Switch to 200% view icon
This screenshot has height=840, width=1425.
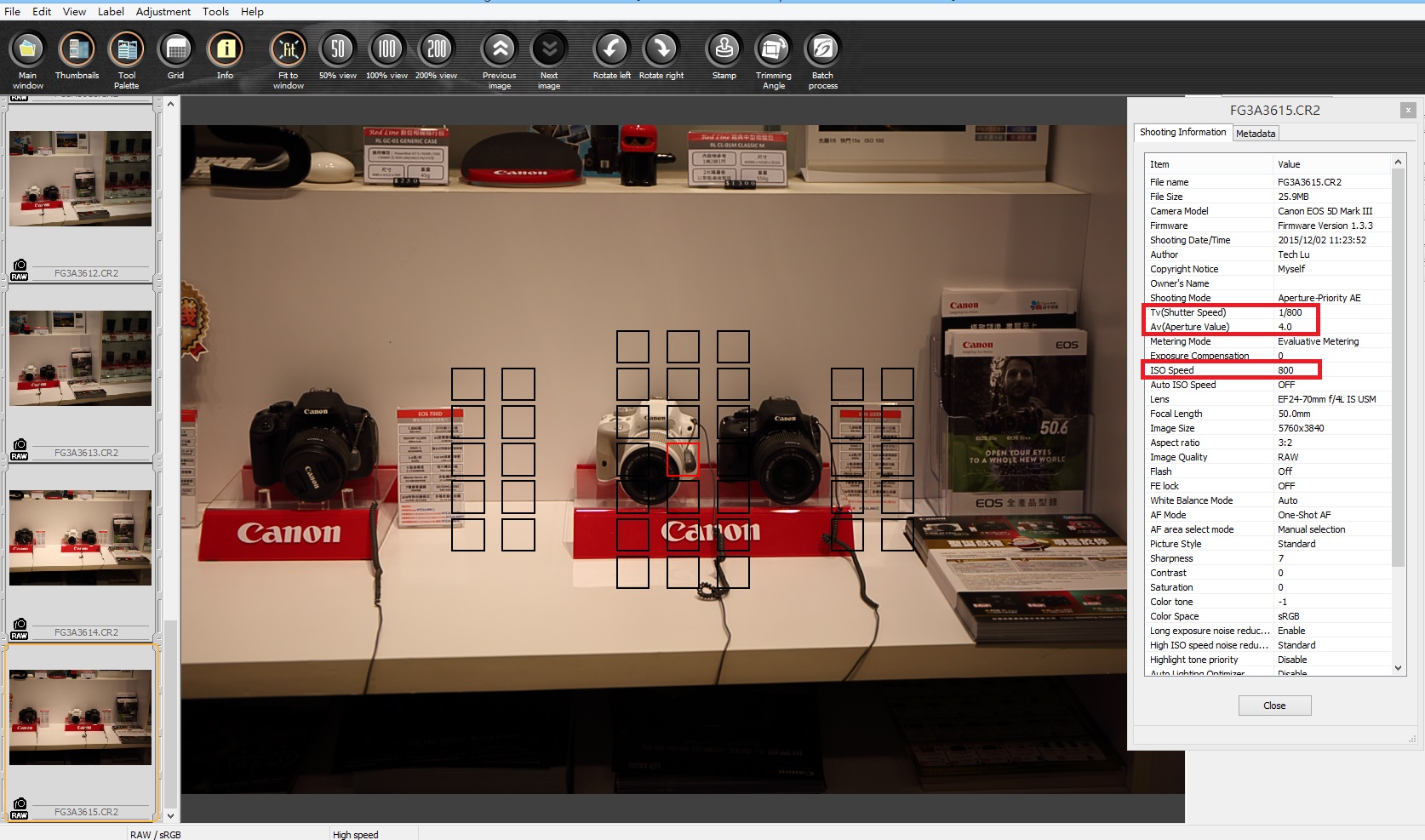pos(437,49)
